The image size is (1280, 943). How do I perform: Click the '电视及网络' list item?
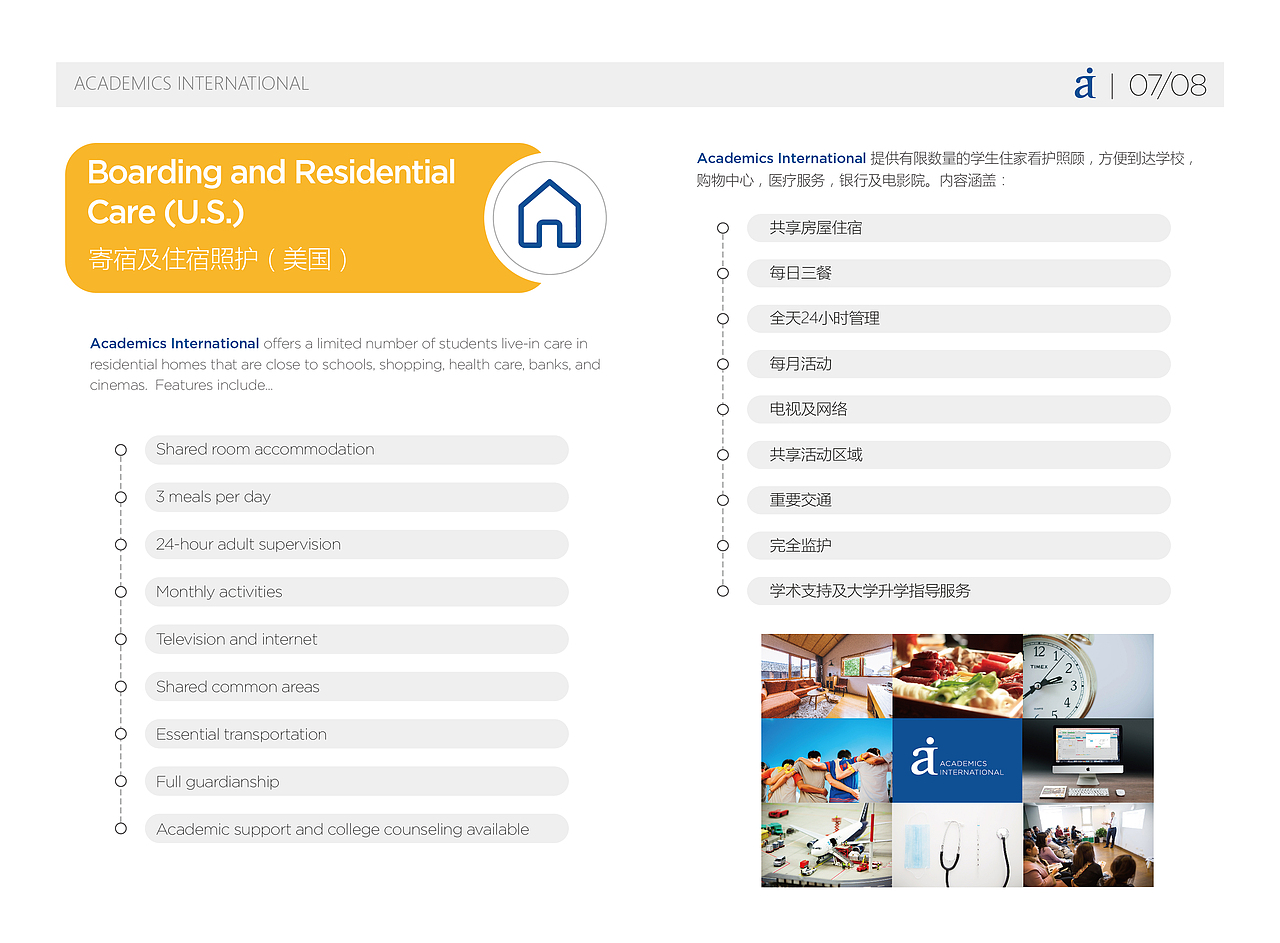pyautogui.click(x=959, y=409)
